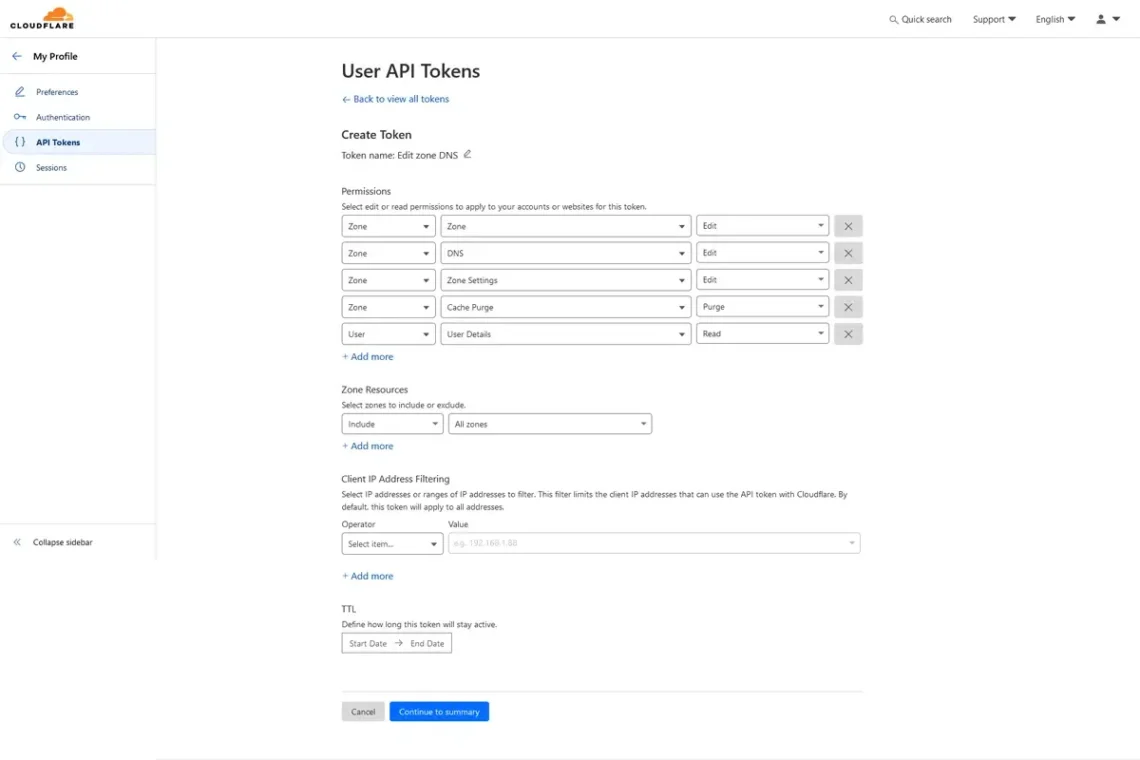Go to Sessions in the sidebar

51,168
